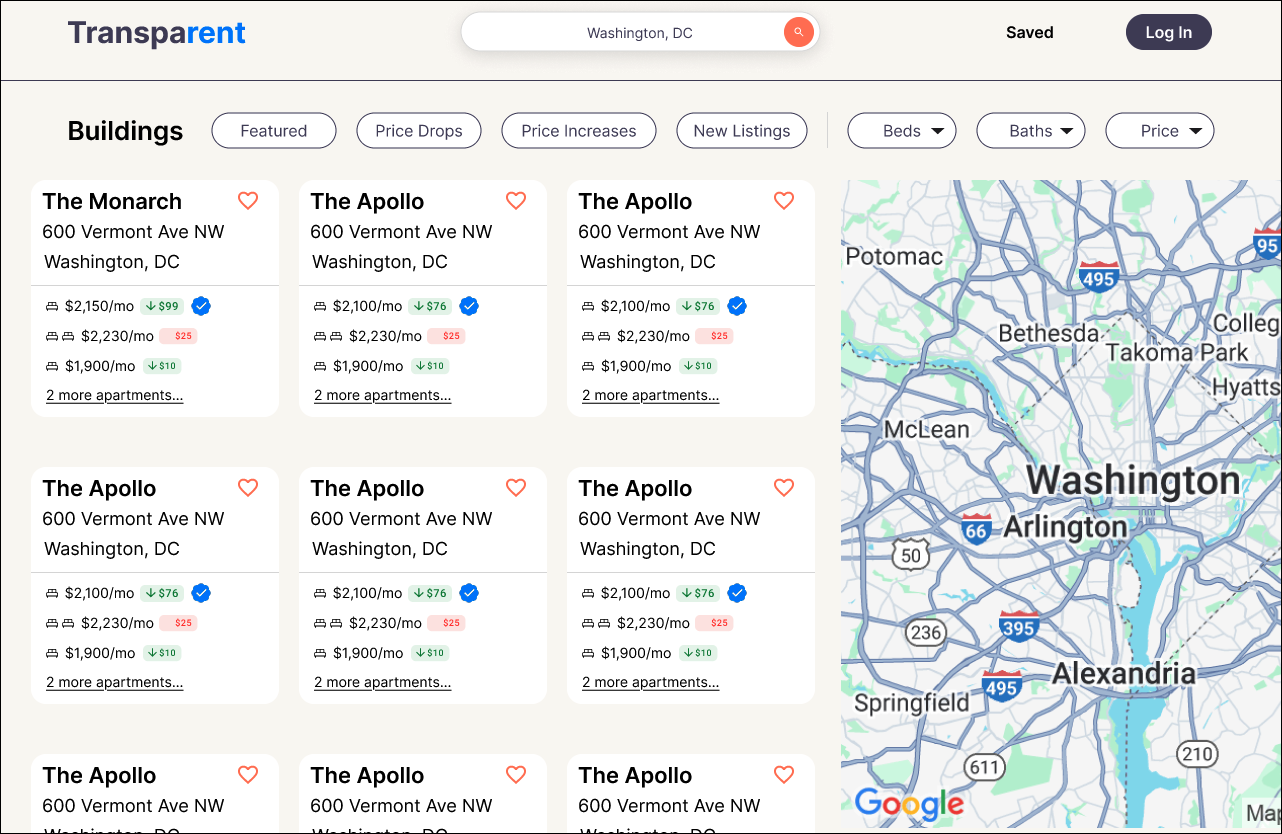Toggle heart on top-row middle Apollo card

[516, 201]
